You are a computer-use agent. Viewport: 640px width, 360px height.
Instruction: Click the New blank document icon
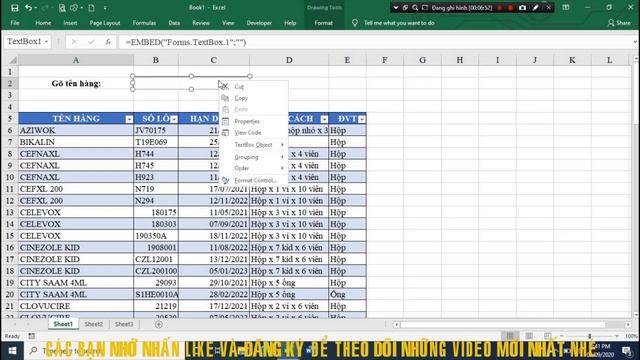[x=91, y=8]
